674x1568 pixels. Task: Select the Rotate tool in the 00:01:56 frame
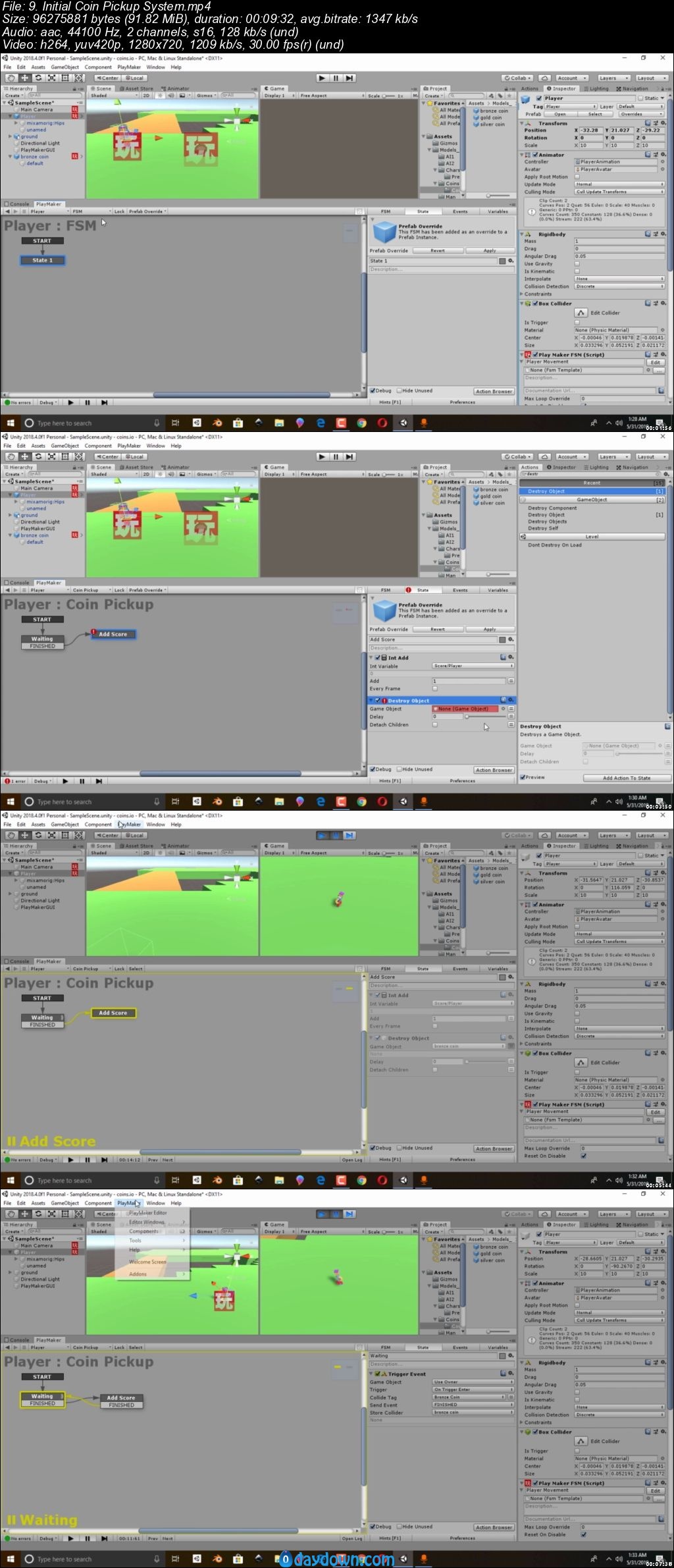coord(38,78)
